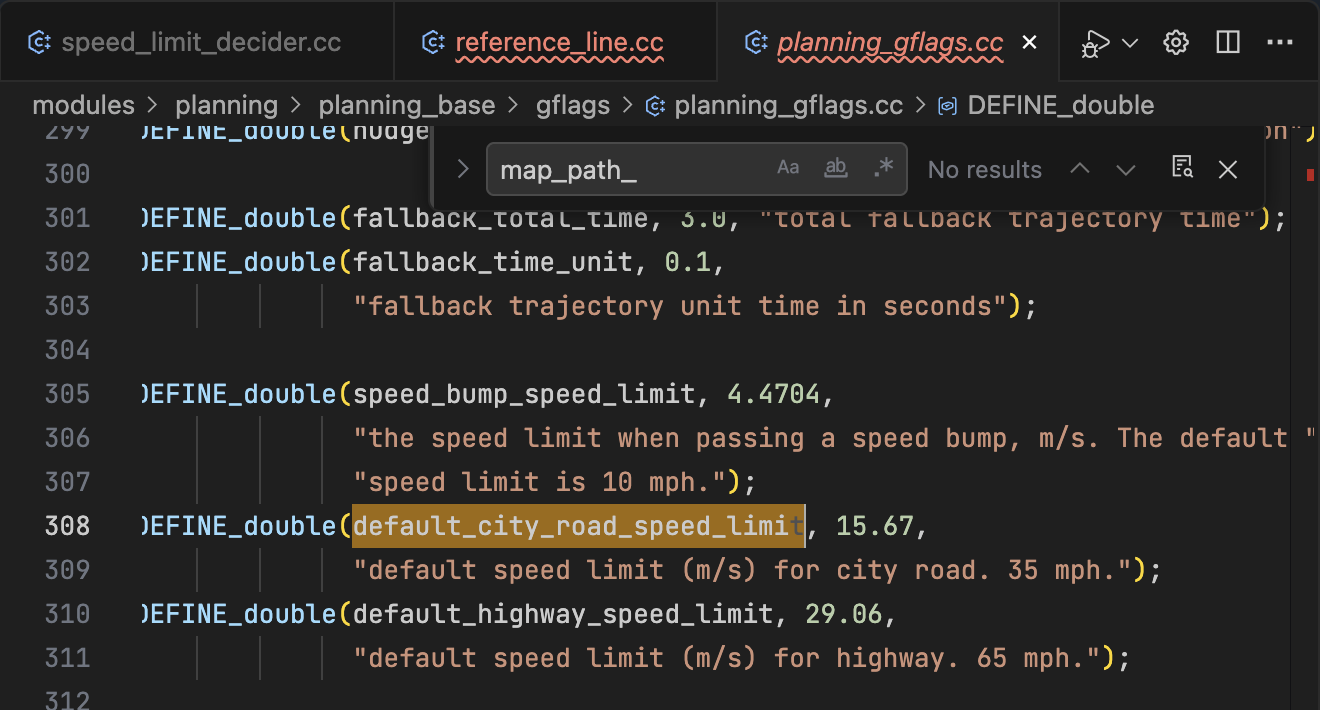This screenshot has height=710, width=1320.
Task: Open the More Actions ellipsis menu
Action: click(1280, 43)
